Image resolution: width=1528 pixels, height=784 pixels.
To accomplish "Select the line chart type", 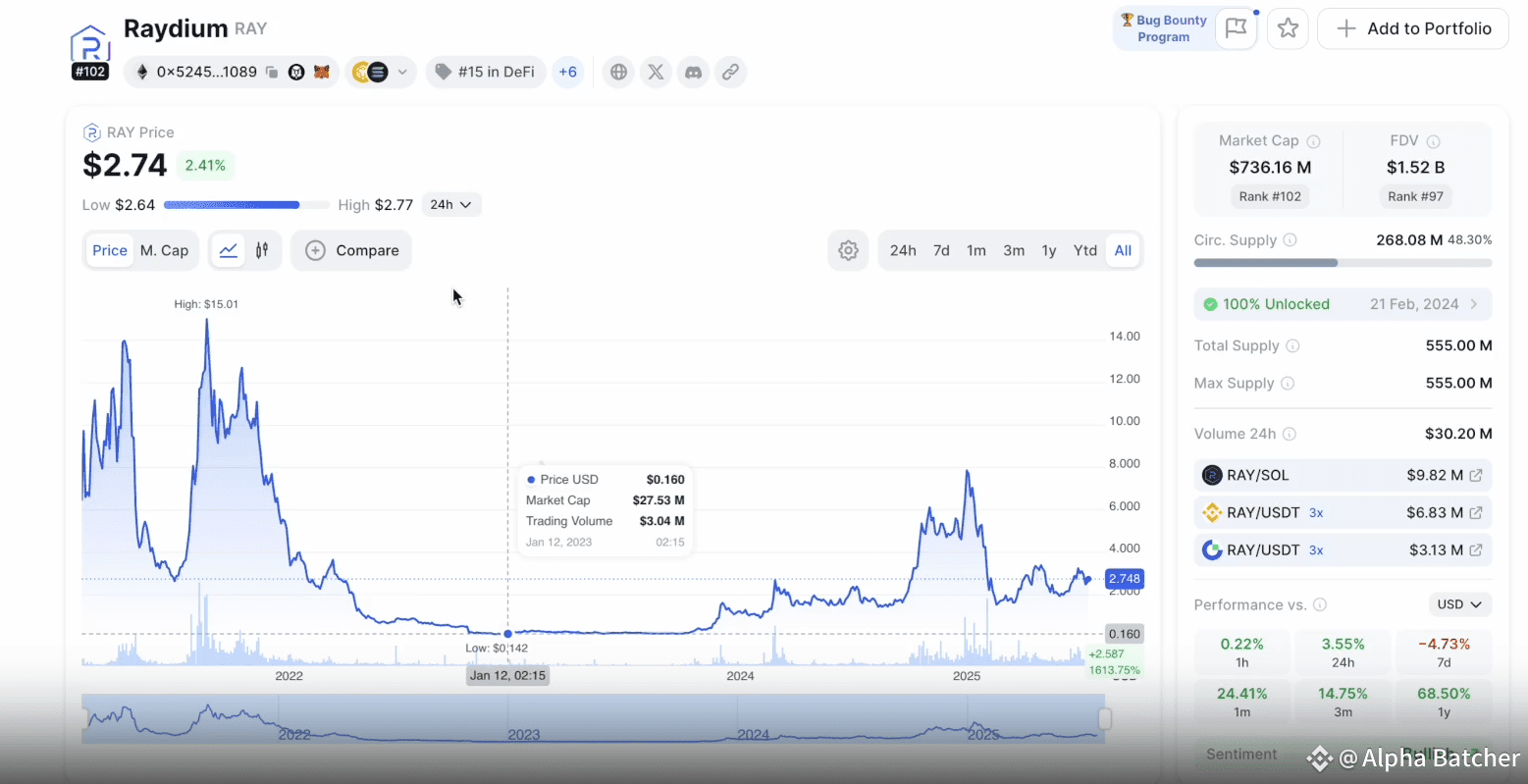I will point(228,250).
